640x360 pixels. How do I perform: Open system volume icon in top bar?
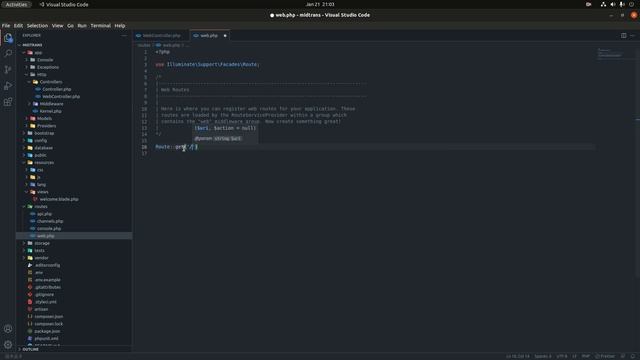click(613, 4)
